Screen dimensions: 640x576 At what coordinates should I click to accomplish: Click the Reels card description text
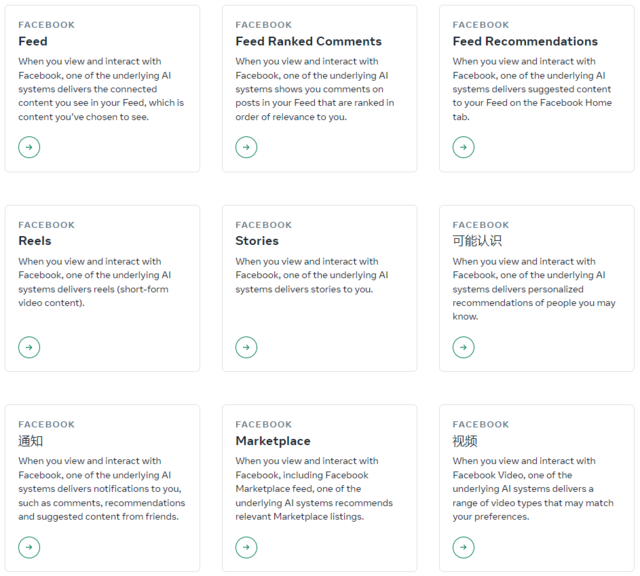coord(94,282)
